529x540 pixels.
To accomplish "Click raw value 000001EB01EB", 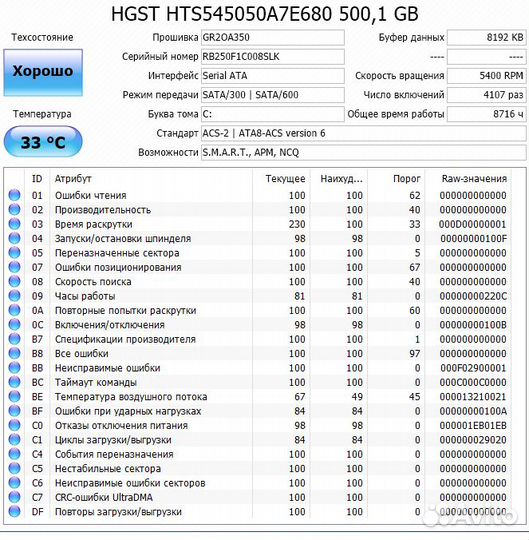I will tap(473, 426).
